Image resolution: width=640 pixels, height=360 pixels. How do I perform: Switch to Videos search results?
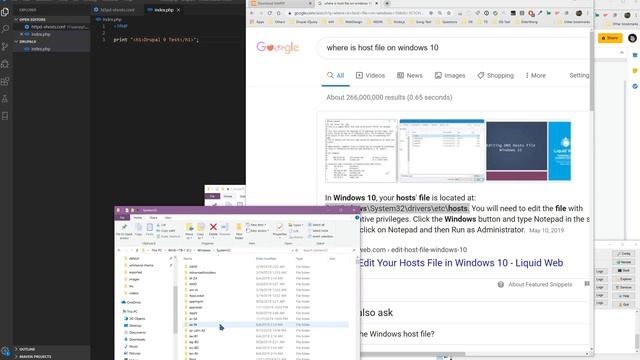click(370, 76)
